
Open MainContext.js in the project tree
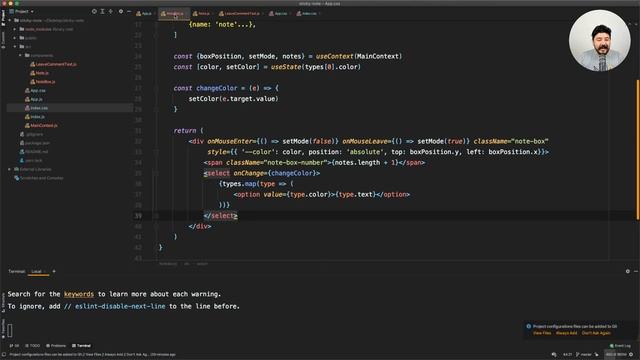41,125
